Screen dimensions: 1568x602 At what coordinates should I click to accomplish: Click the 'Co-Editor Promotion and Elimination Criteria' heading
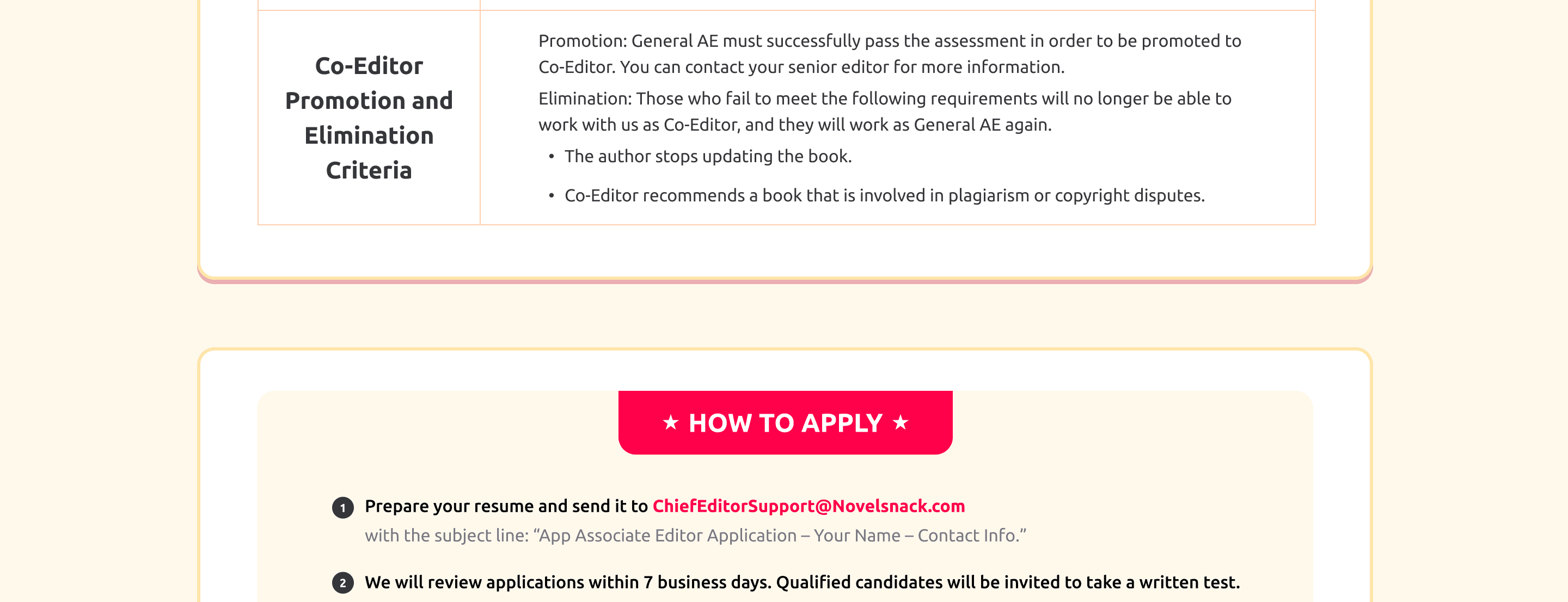(369, 118)
